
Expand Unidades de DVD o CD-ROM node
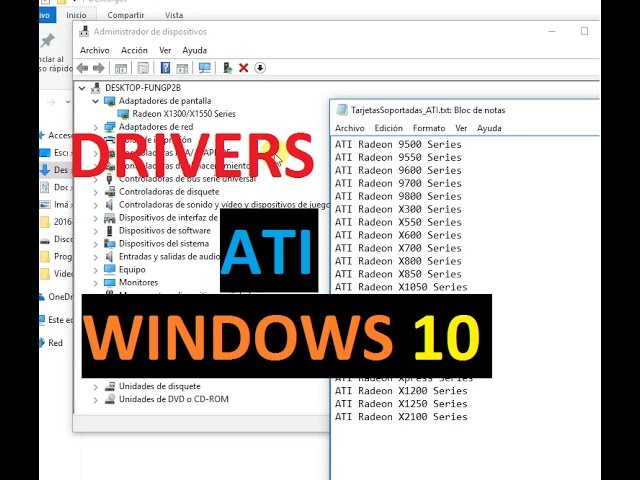pos(97,399)
